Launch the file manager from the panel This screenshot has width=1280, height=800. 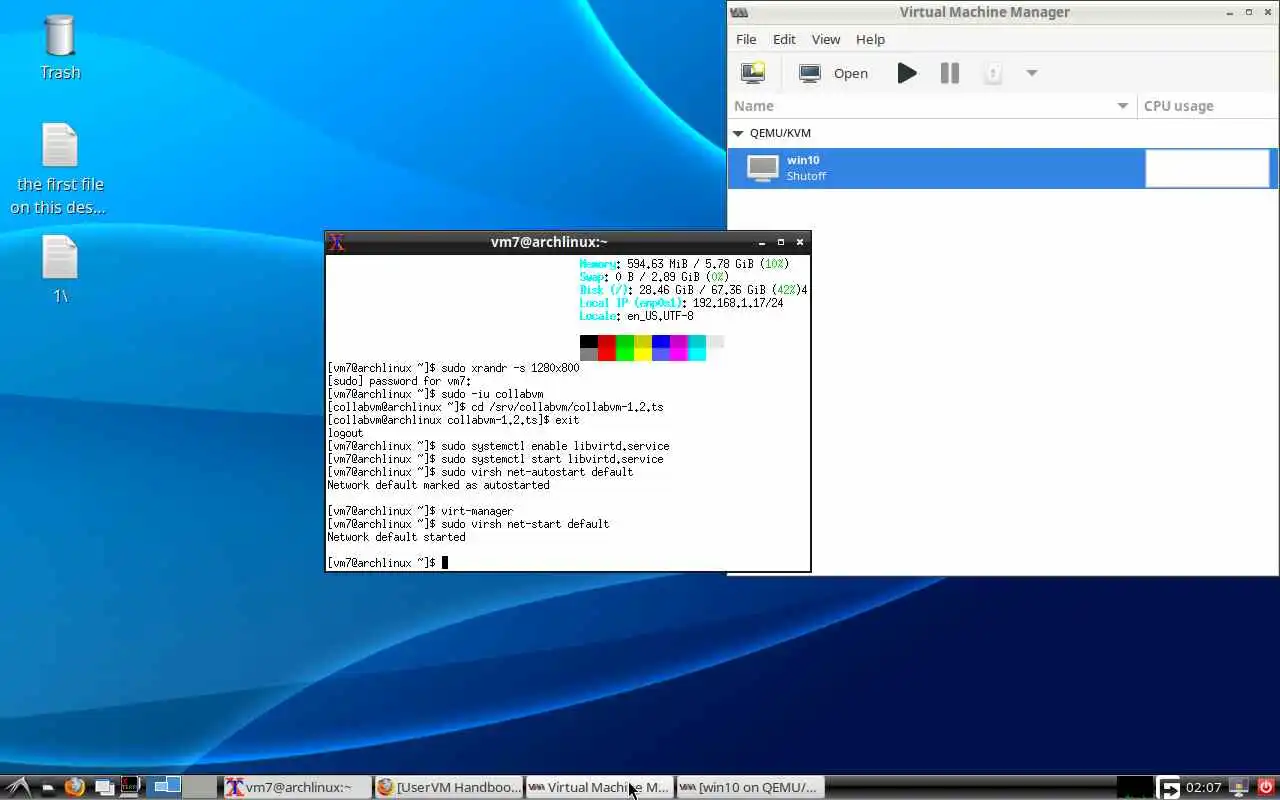pyautogui.click(x=47, y=787)
